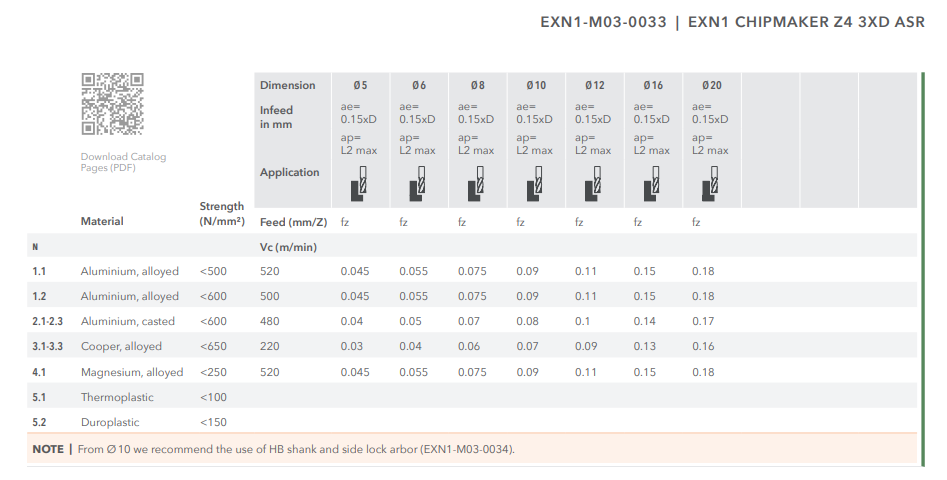
Task: Click the Ø5 application milling icon
Action: pos(358,185)
